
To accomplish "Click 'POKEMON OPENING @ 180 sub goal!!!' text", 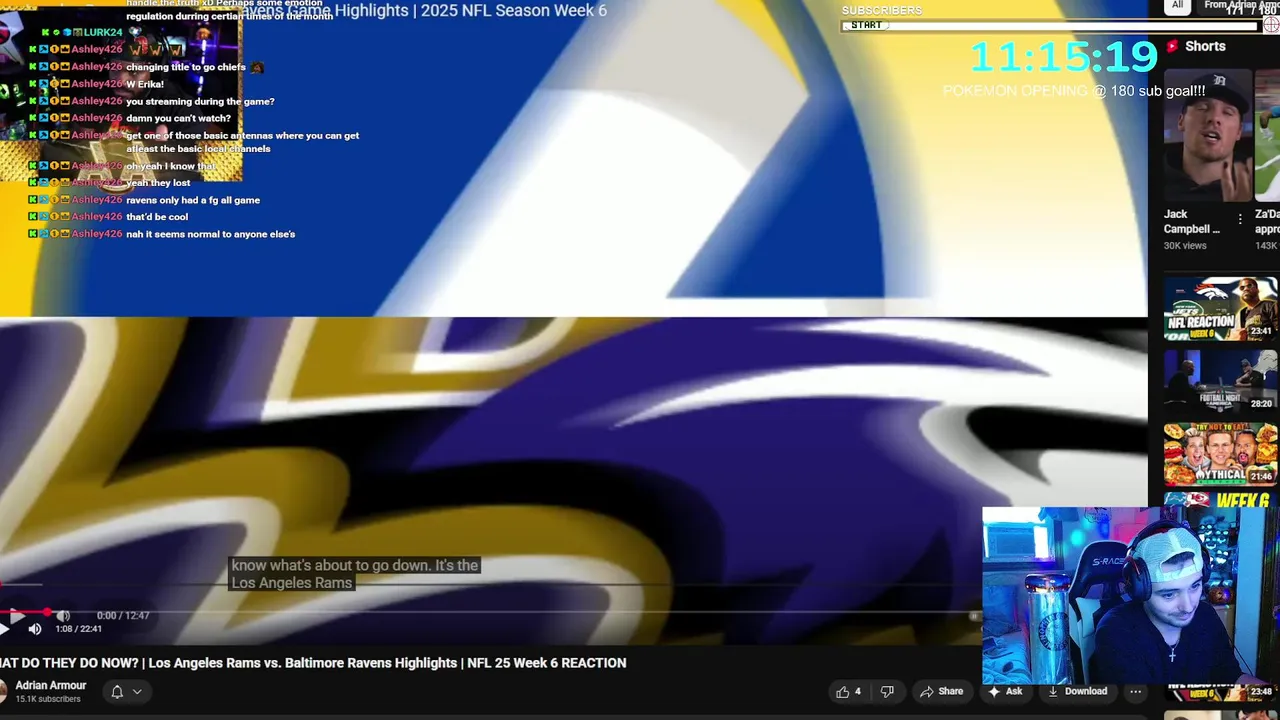I will (1074, 91).
